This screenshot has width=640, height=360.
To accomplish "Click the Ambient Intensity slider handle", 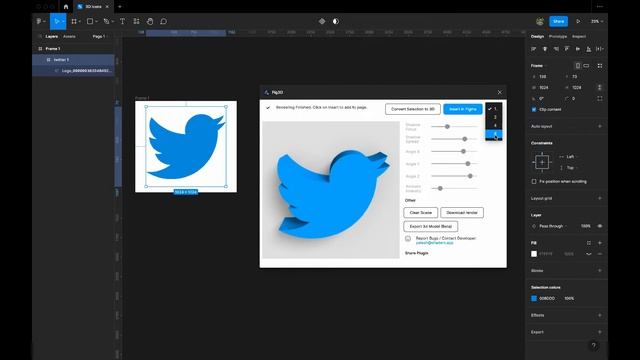I will pos(440,189).
